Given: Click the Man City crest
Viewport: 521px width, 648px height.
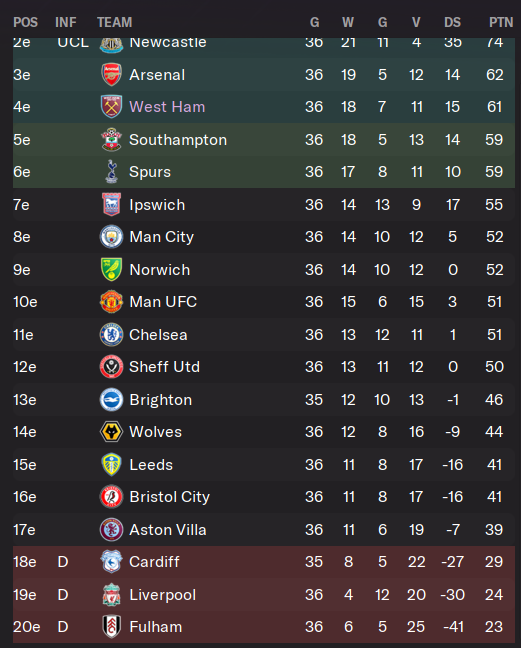Looking at the screenshot, I should click(111, 237).
